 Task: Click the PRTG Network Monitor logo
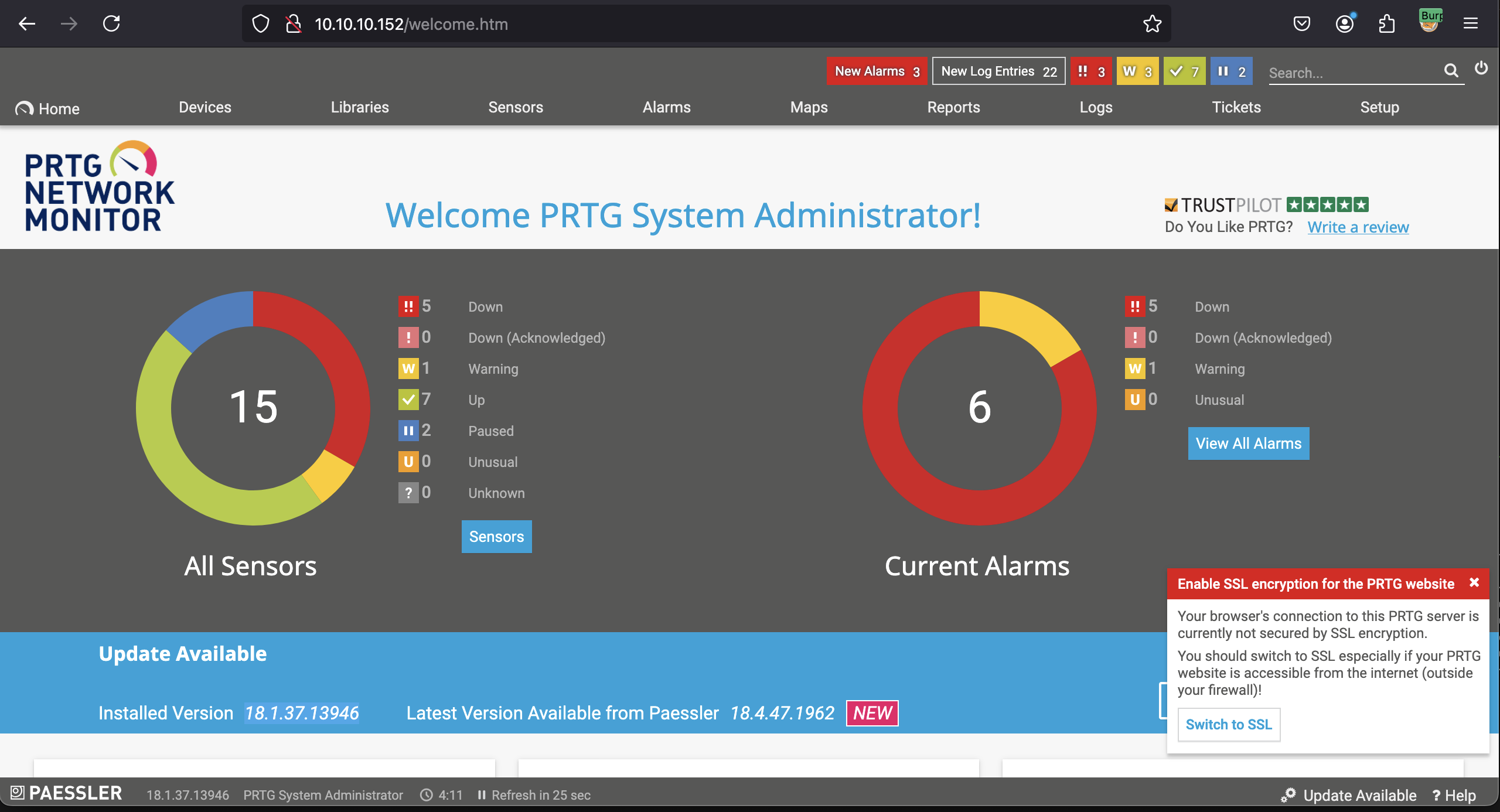point(100,186)
